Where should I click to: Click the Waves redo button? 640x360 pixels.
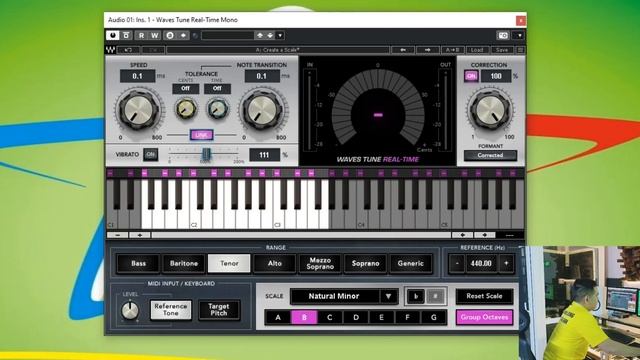pyautogui.click(x=153, y=50)
